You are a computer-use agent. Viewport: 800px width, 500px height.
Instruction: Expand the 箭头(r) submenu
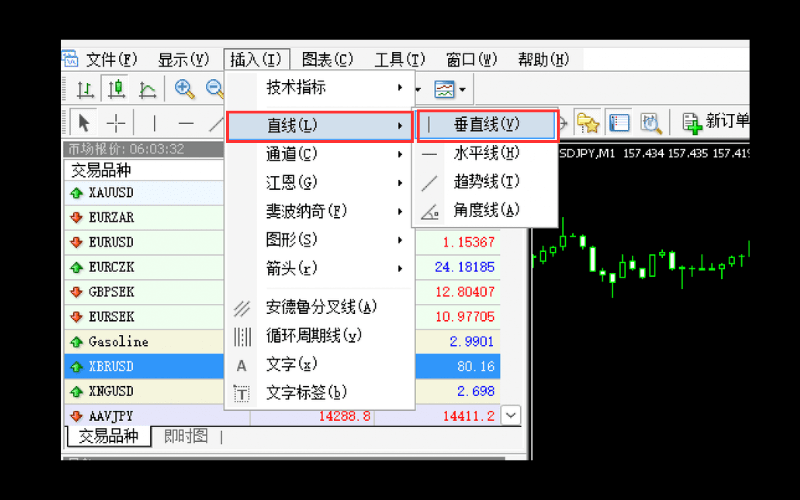pos(319,268)
